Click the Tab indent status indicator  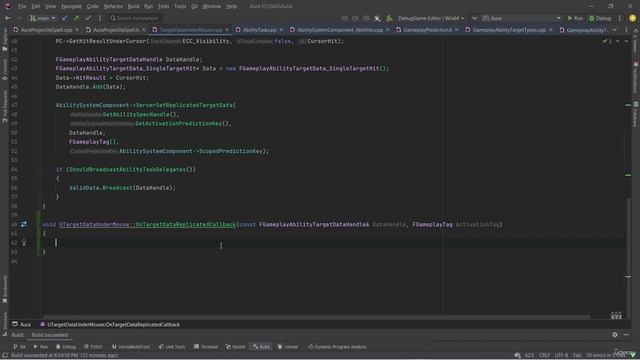577,355
